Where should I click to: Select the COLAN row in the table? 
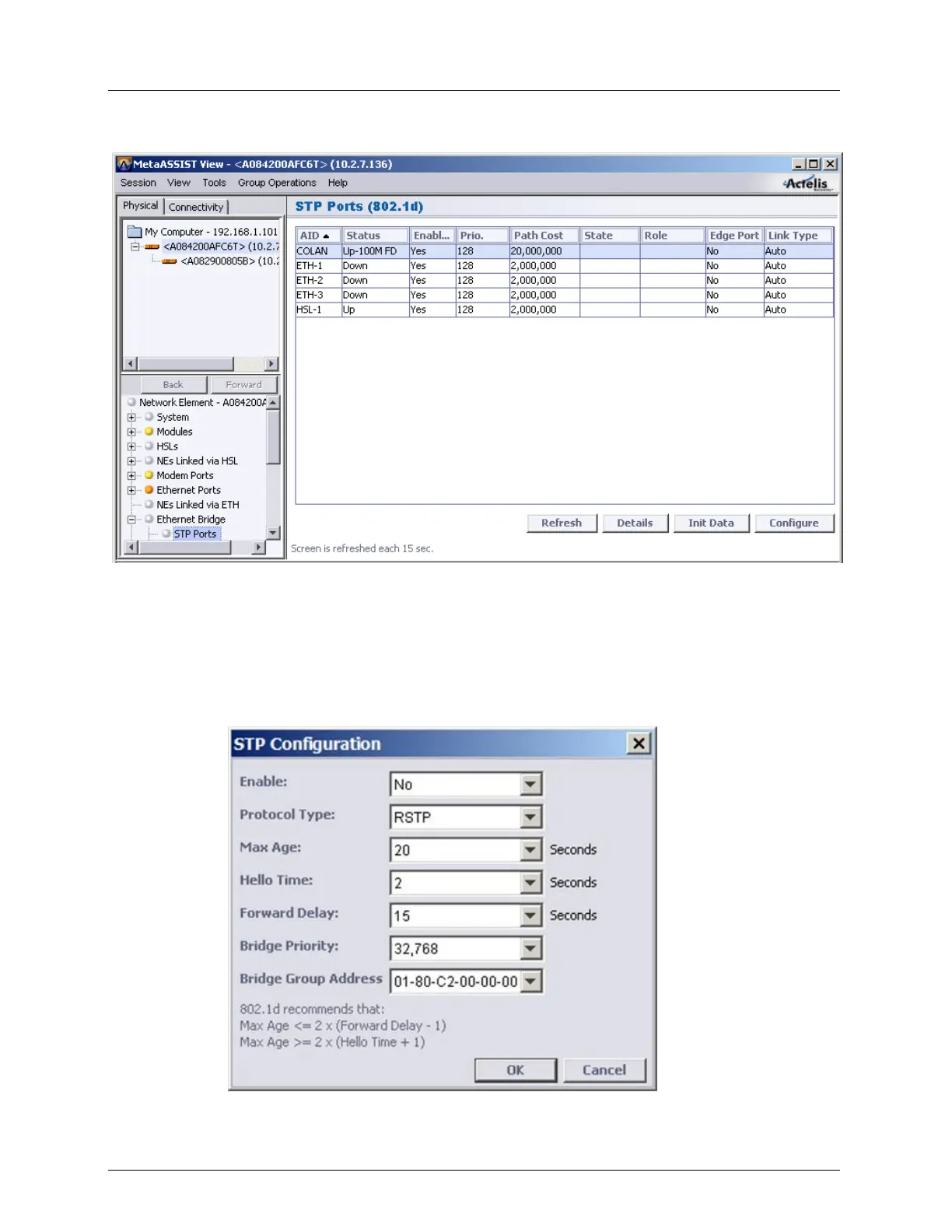[565, 251]
